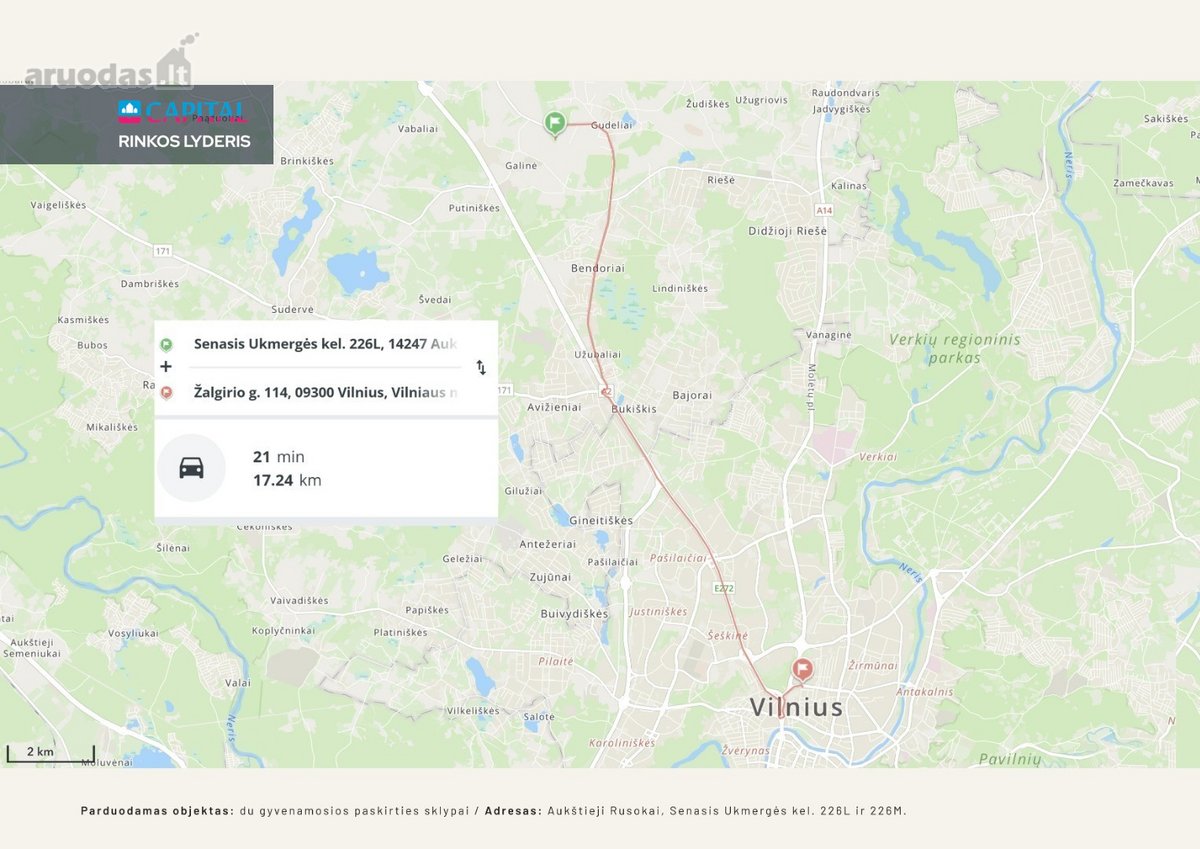
Task: Edit the origin field Senasis Ukmergės kel. 226L
Action: [326, 343]
